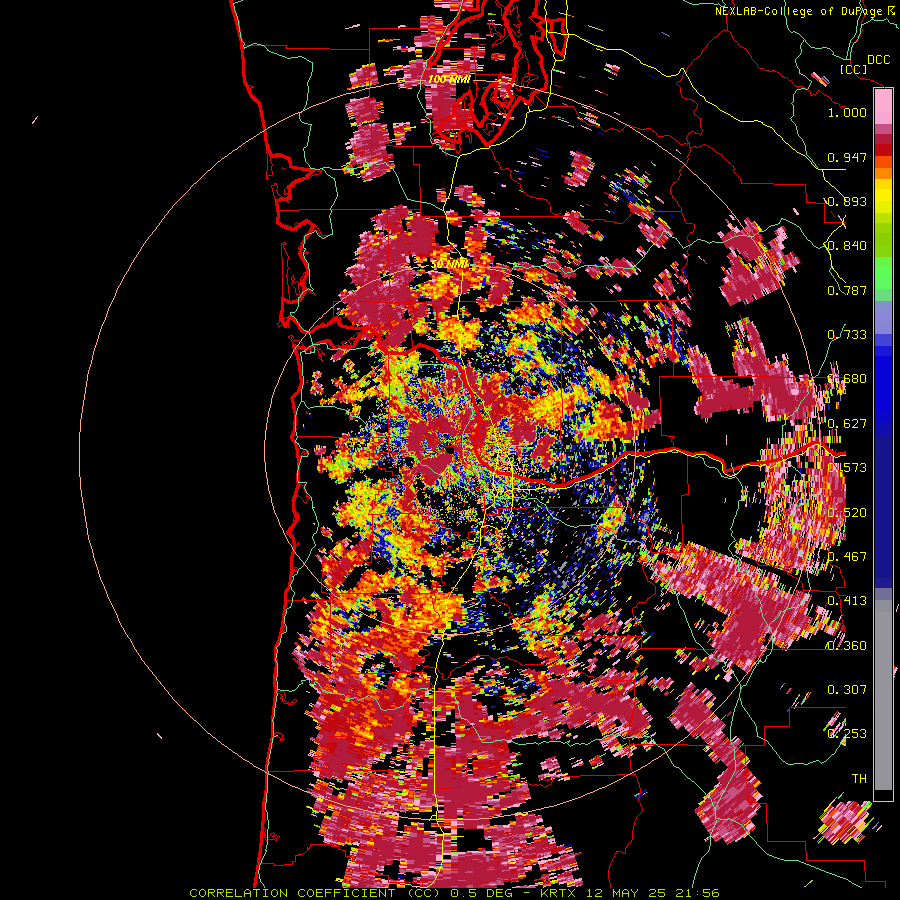This screenshot has height=900, width=900.
Task: Click the 50 NMI range ring label
Action: (449, 264)
